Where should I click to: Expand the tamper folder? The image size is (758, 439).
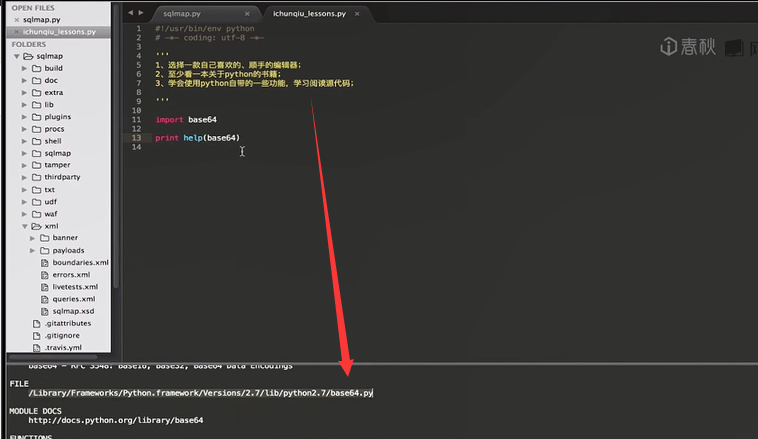click(x=24, y=165)
